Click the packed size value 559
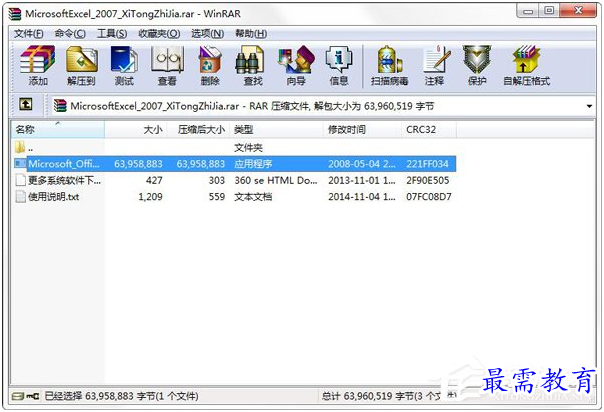604x412 pixels. (217, 197)
